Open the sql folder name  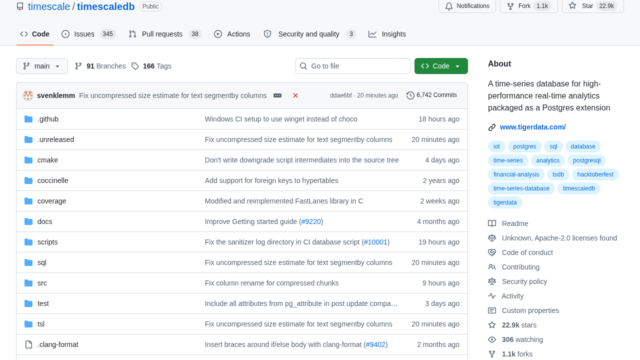(42, 262)
